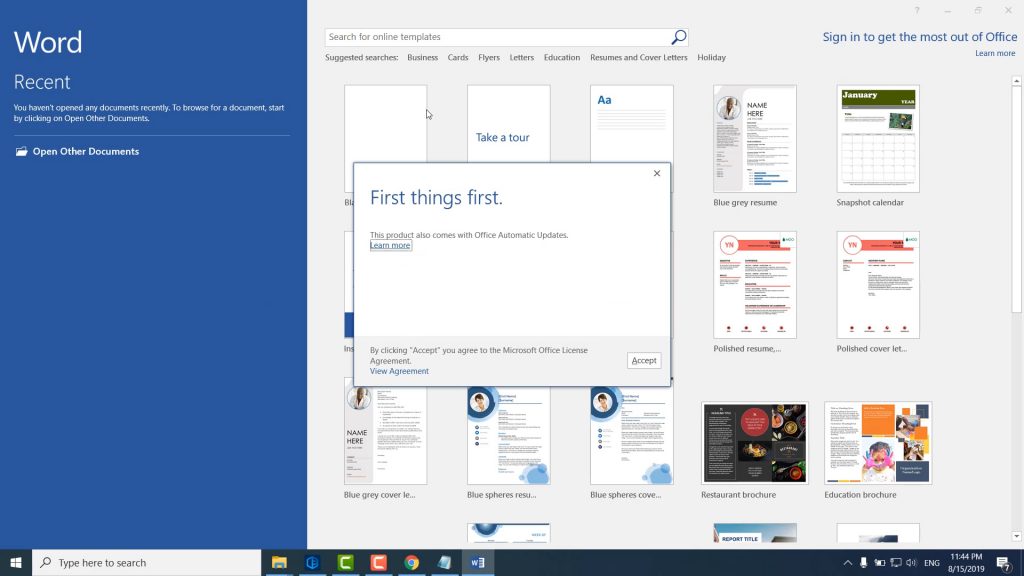Choose the Report title template thumbnail
Image resolution: width=1024 pixels, height=576 pixels.
(755, 533)
